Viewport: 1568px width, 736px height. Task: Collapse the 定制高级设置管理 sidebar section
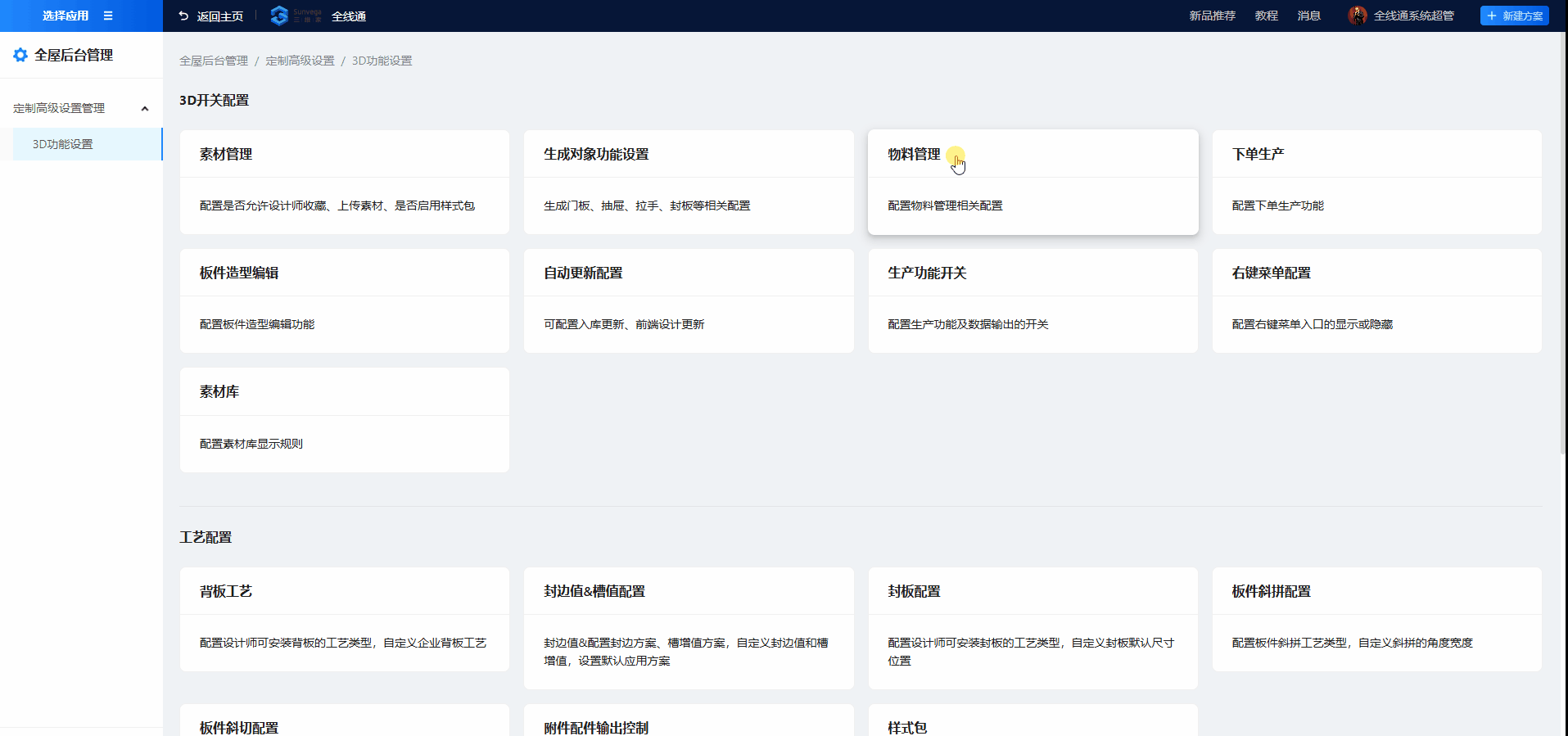[x=145, y=108]
